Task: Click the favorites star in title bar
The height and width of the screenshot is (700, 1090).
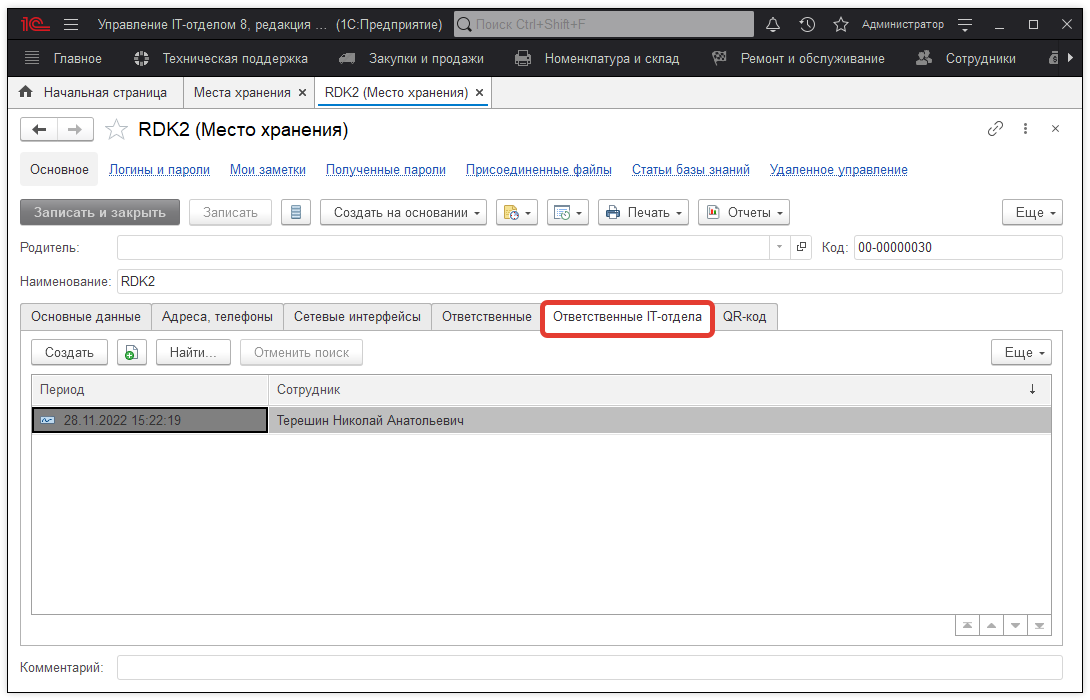Action: (840, 24)
